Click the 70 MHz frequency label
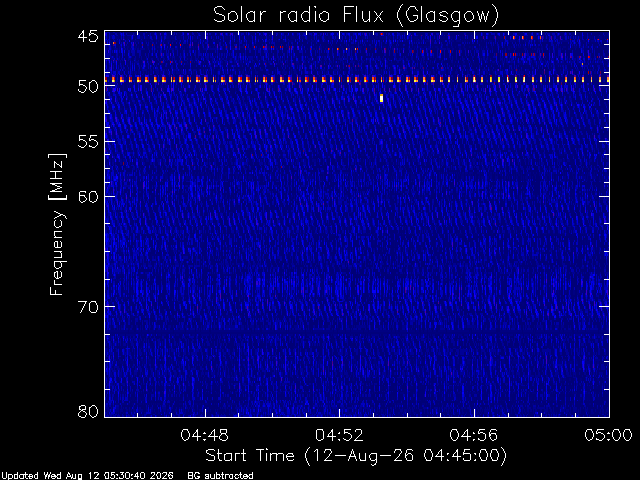 click(x=88, y=307)
